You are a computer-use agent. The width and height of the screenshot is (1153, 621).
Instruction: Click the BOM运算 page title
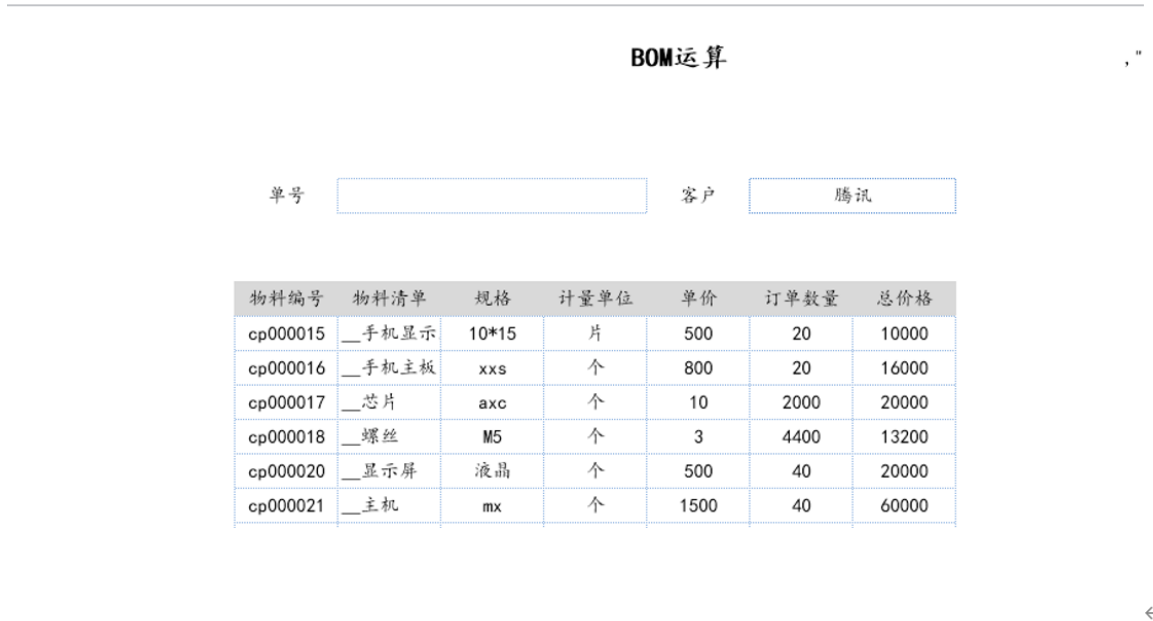(x=679, y=59)
